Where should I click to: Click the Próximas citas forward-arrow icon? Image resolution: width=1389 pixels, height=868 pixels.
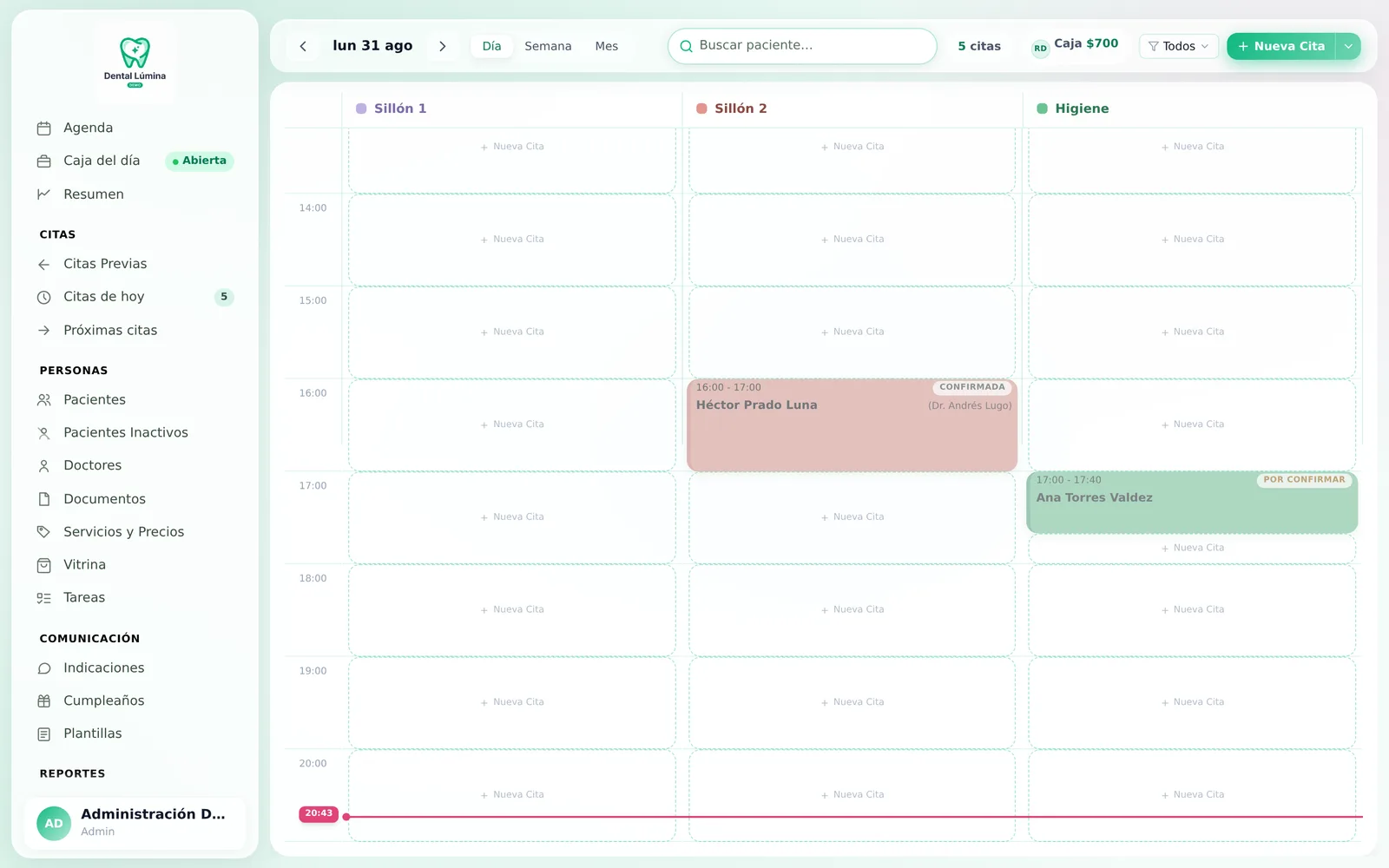(44, 331)
